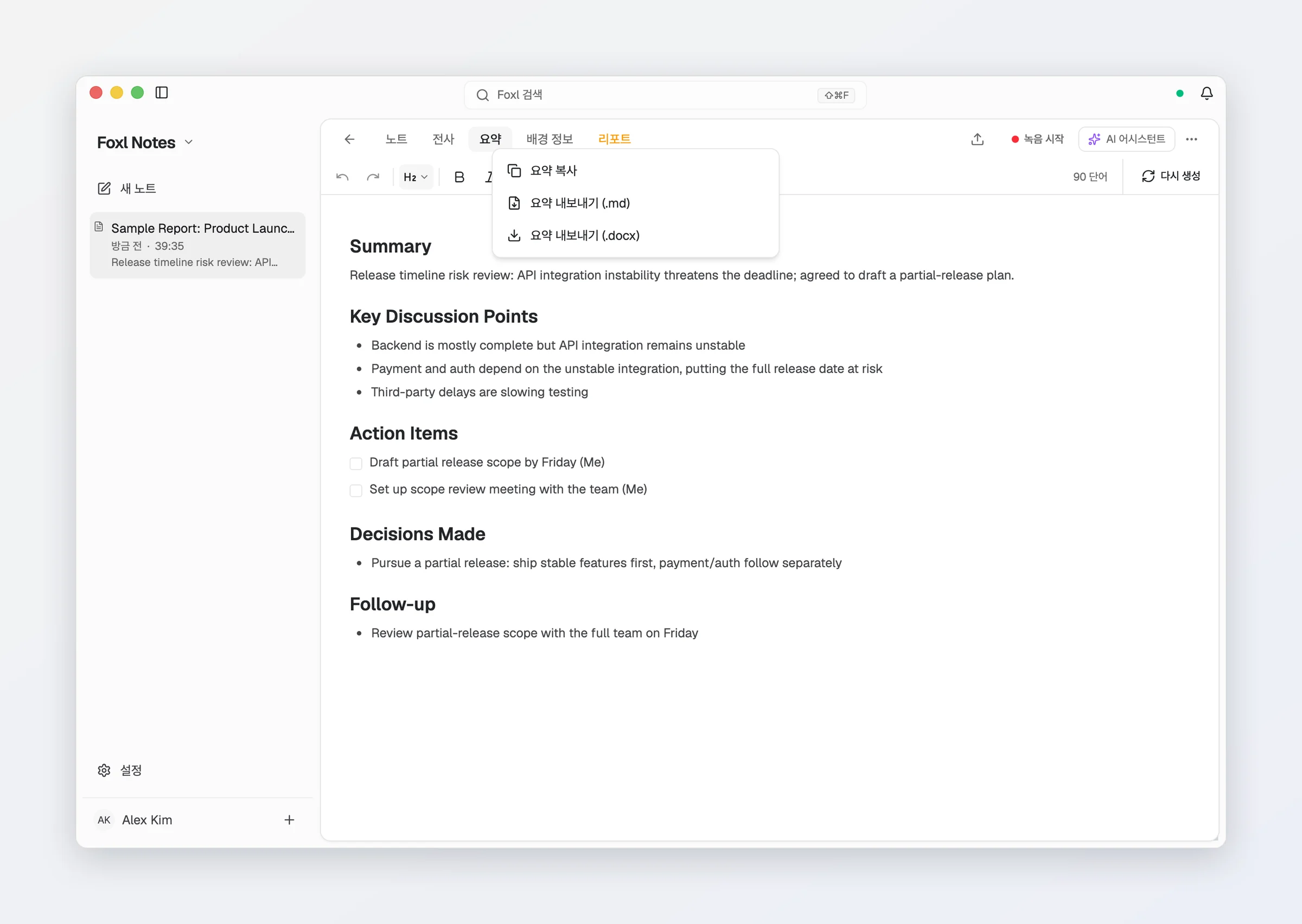Check 'Draft partial release scope by Friday'
This screenshot has height=924, width=1302.
pyautogui.click(x=356, y=464)
